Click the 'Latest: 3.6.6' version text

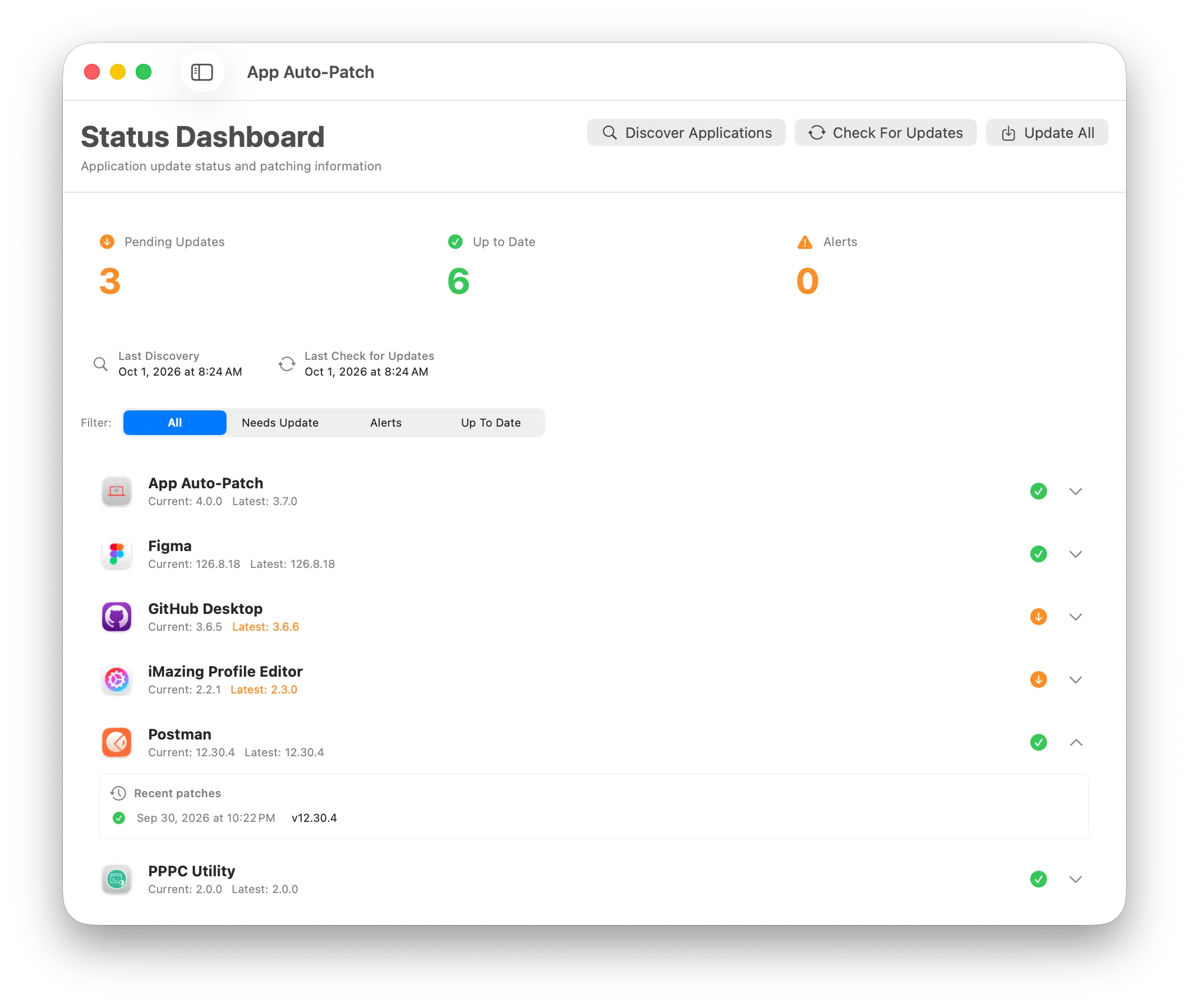266,627
